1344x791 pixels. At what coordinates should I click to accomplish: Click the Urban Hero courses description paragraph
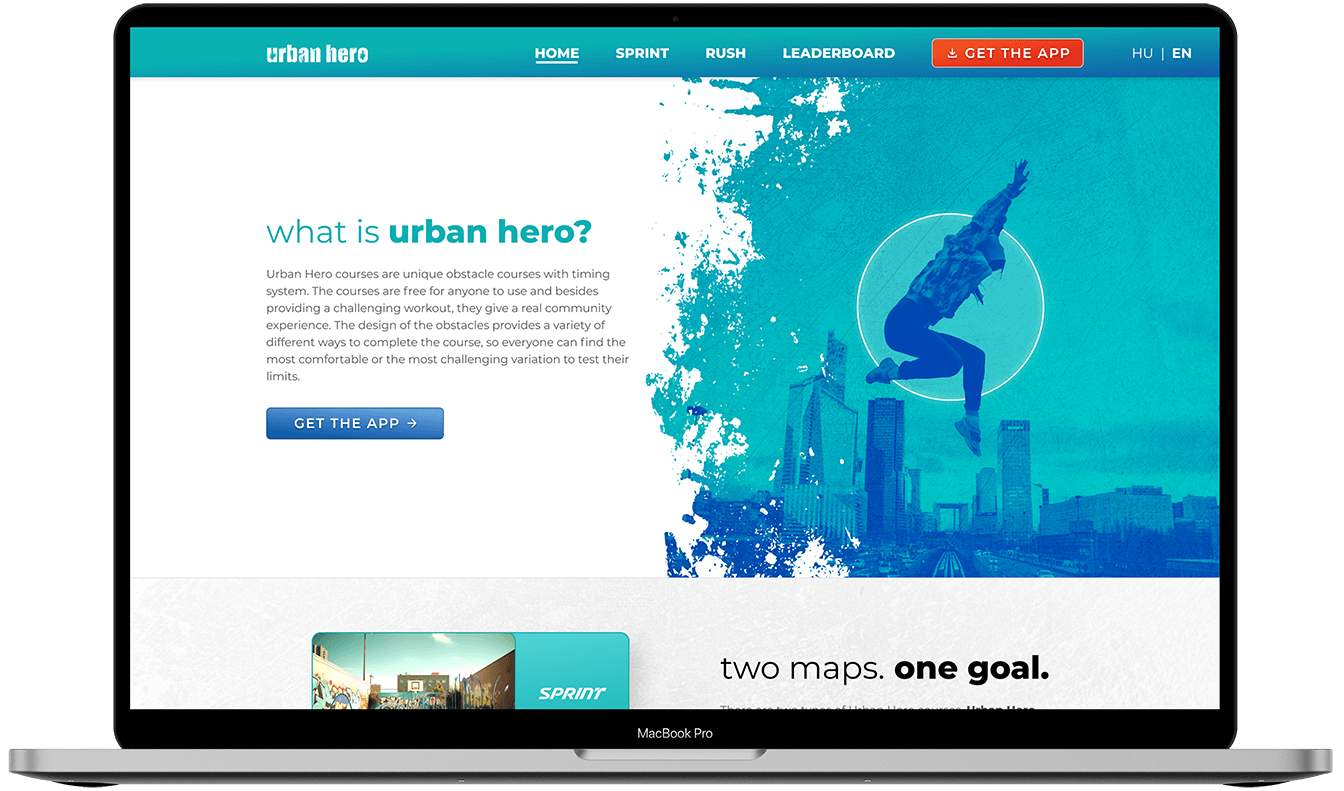447,325
